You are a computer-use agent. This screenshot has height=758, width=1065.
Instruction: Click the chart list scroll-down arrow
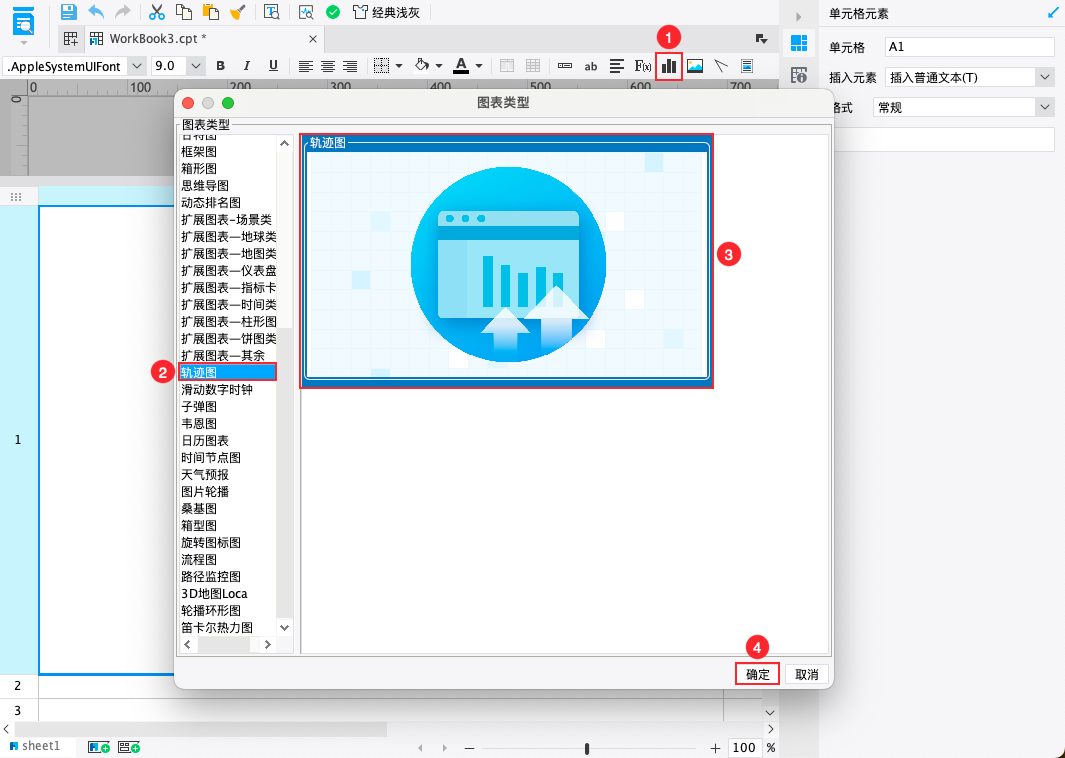pos(285,628)
